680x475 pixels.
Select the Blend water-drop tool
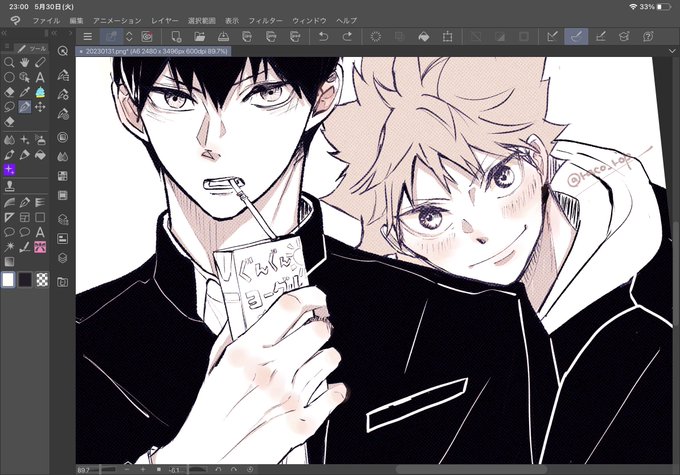(x=9, y=140)
